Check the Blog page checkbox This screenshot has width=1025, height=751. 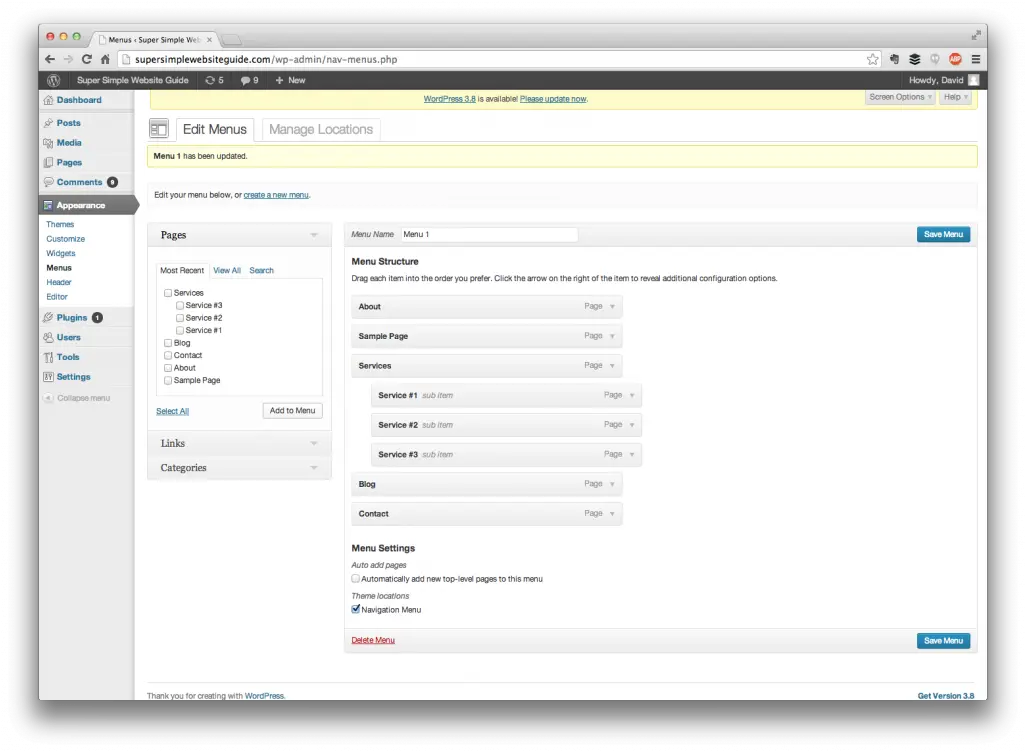click(168, 342)
